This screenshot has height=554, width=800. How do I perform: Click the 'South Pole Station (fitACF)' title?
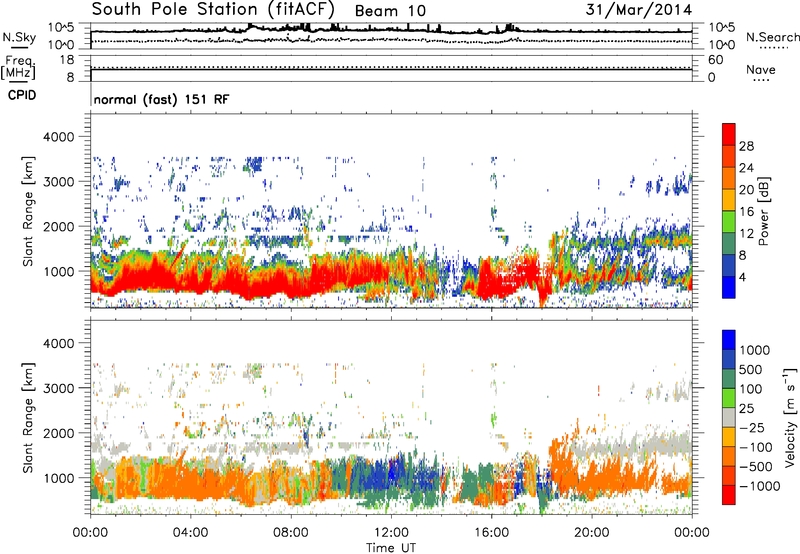[x=213, y=10]
